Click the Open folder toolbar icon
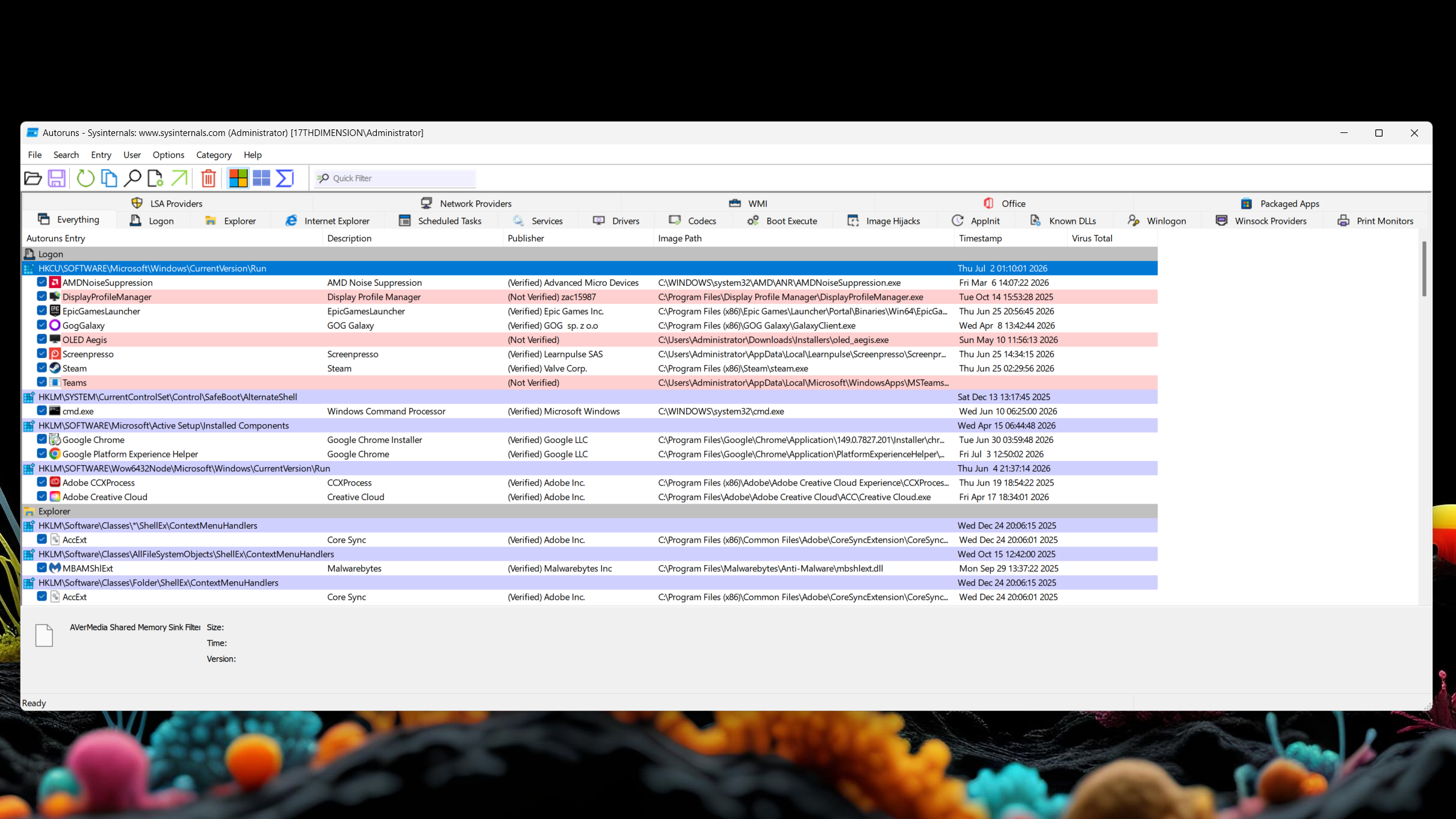The width and height of the screenshot is (1456, 819). coord(33,178)
